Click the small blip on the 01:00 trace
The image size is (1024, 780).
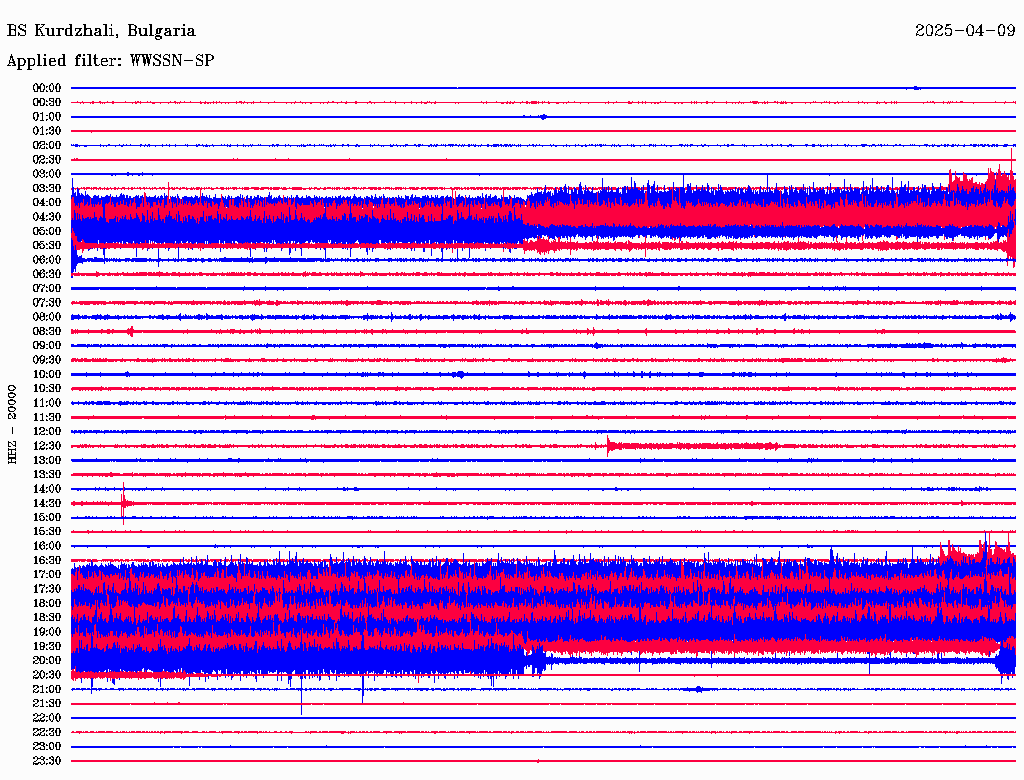[543, 117]
